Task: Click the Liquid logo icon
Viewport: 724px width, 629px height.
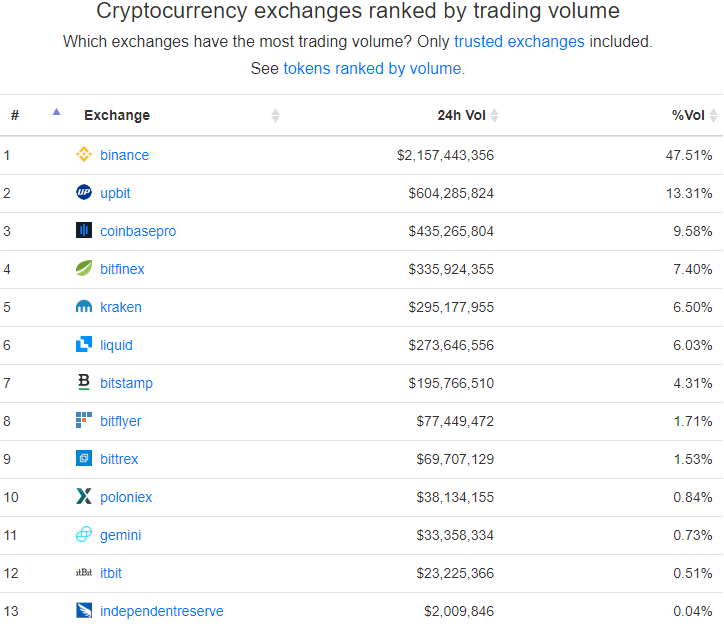Action: pyautogui.click(x=84, y=345)
